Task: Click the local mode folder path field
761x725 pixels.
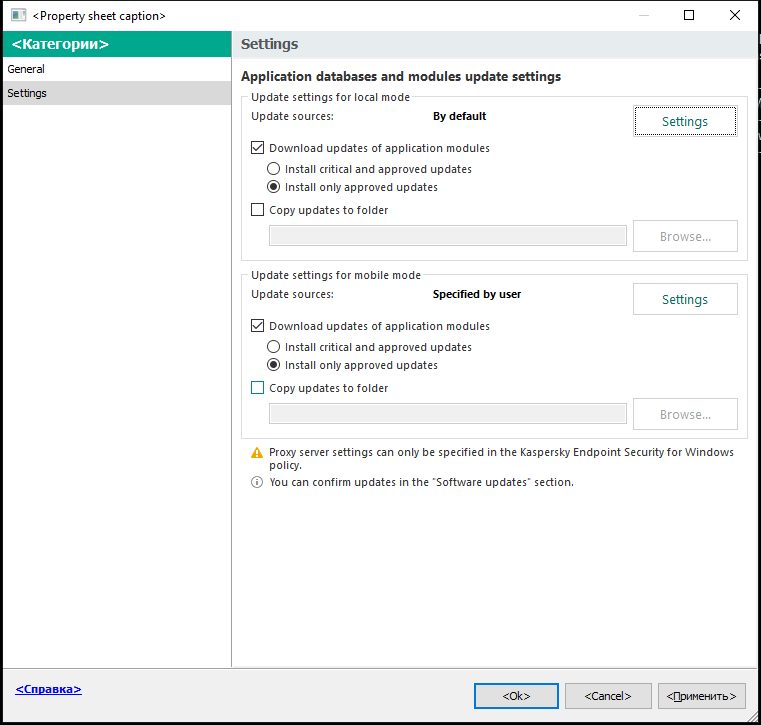Action: point(447,236)
